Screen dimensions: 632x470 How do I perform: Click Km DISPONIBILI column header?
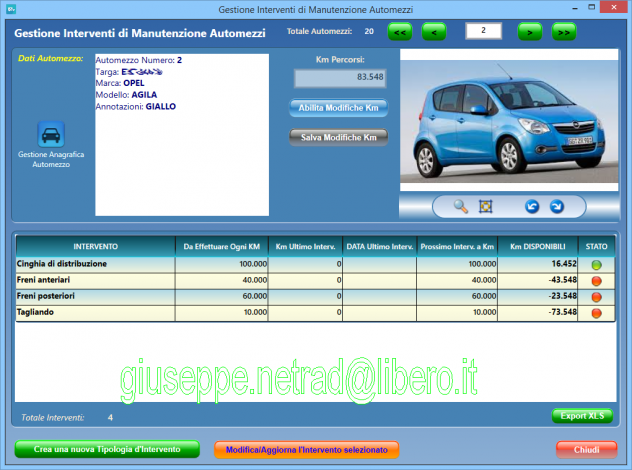(538, 246)
